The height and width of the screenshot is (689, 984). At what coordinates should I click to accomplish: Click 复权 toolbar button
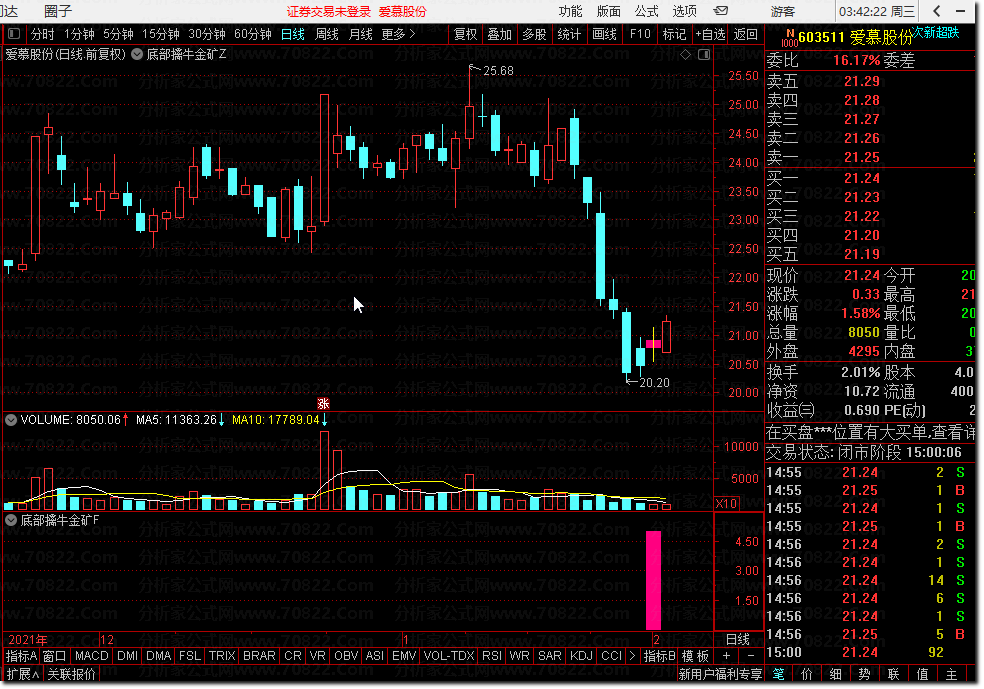[x=466, y=34]
